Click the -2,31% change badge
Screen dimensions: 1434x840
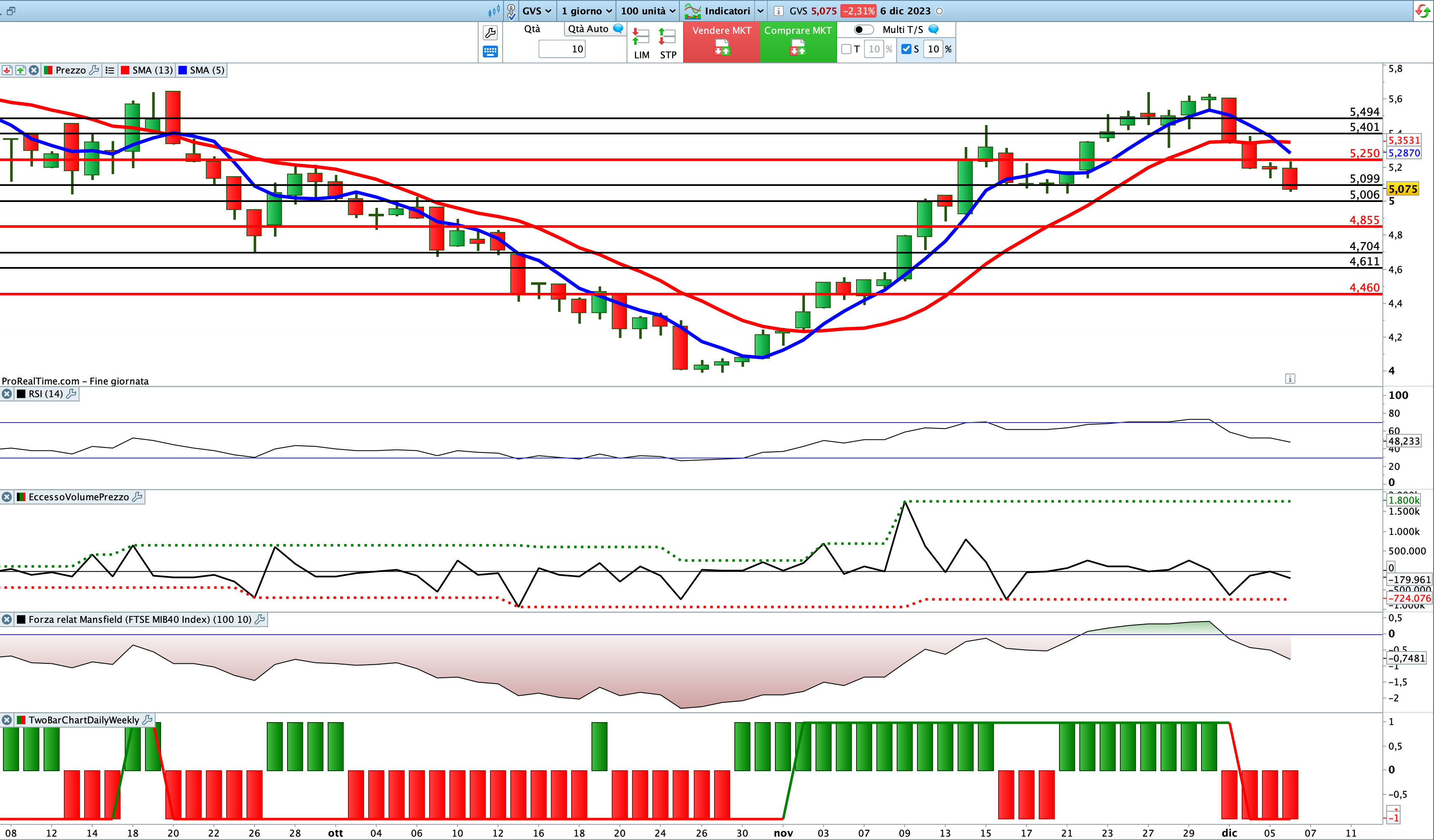[x=858, y=11]
